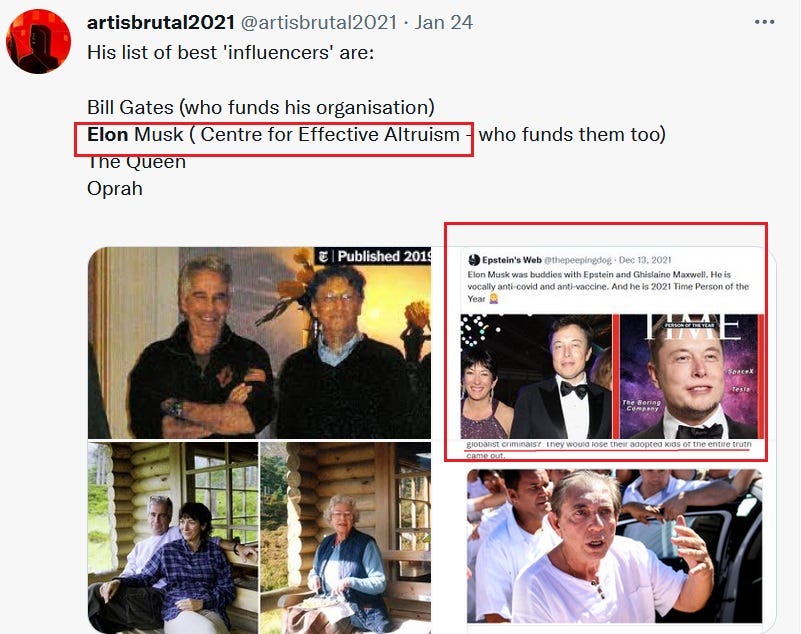The height and width of the screenshot is (634, 801).
Task: Open the photo of woman in blue vest
Action: point(345,538)
